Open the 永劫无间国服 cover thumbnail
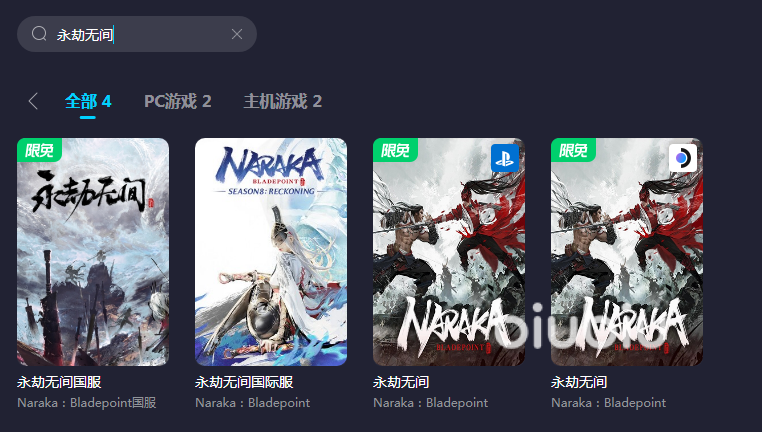 coord(93,252)
